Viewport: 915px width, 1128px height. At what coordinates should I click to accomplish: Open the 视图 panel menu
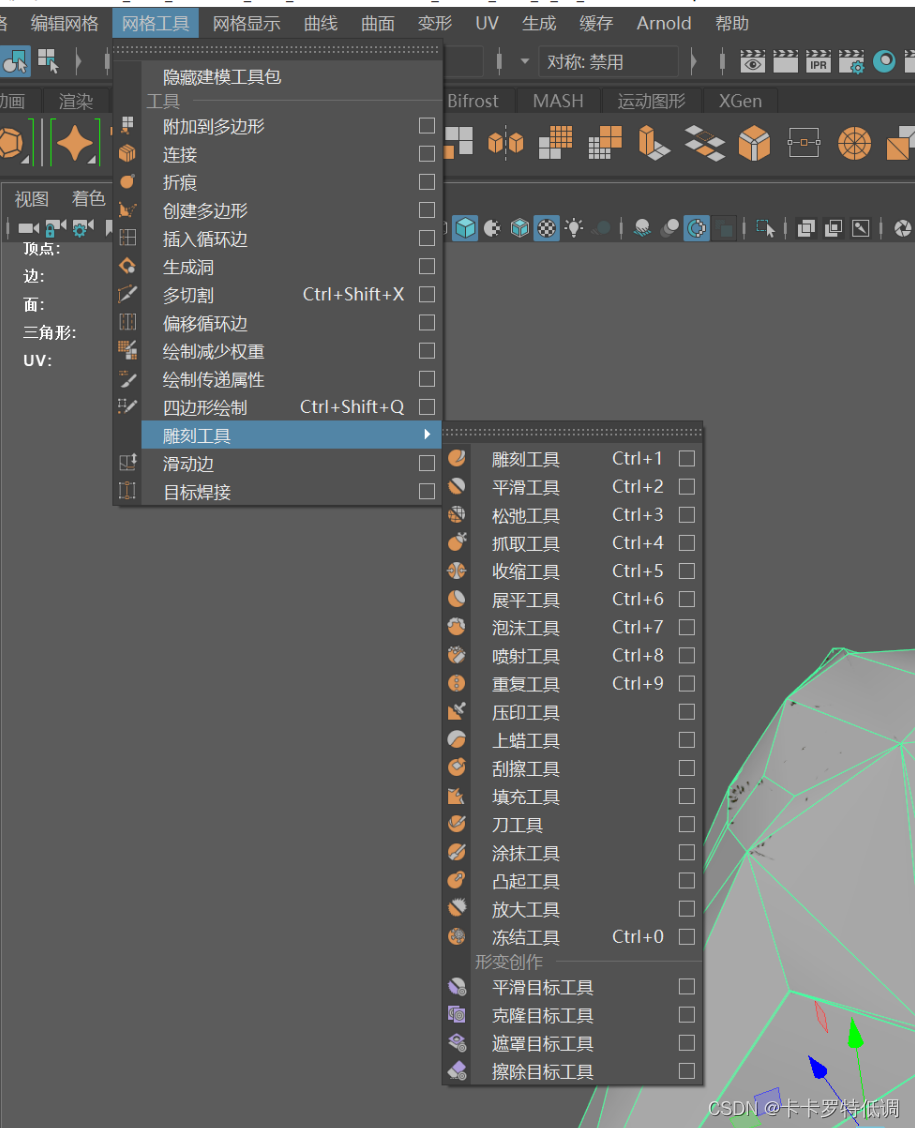[x=32, y=199]
